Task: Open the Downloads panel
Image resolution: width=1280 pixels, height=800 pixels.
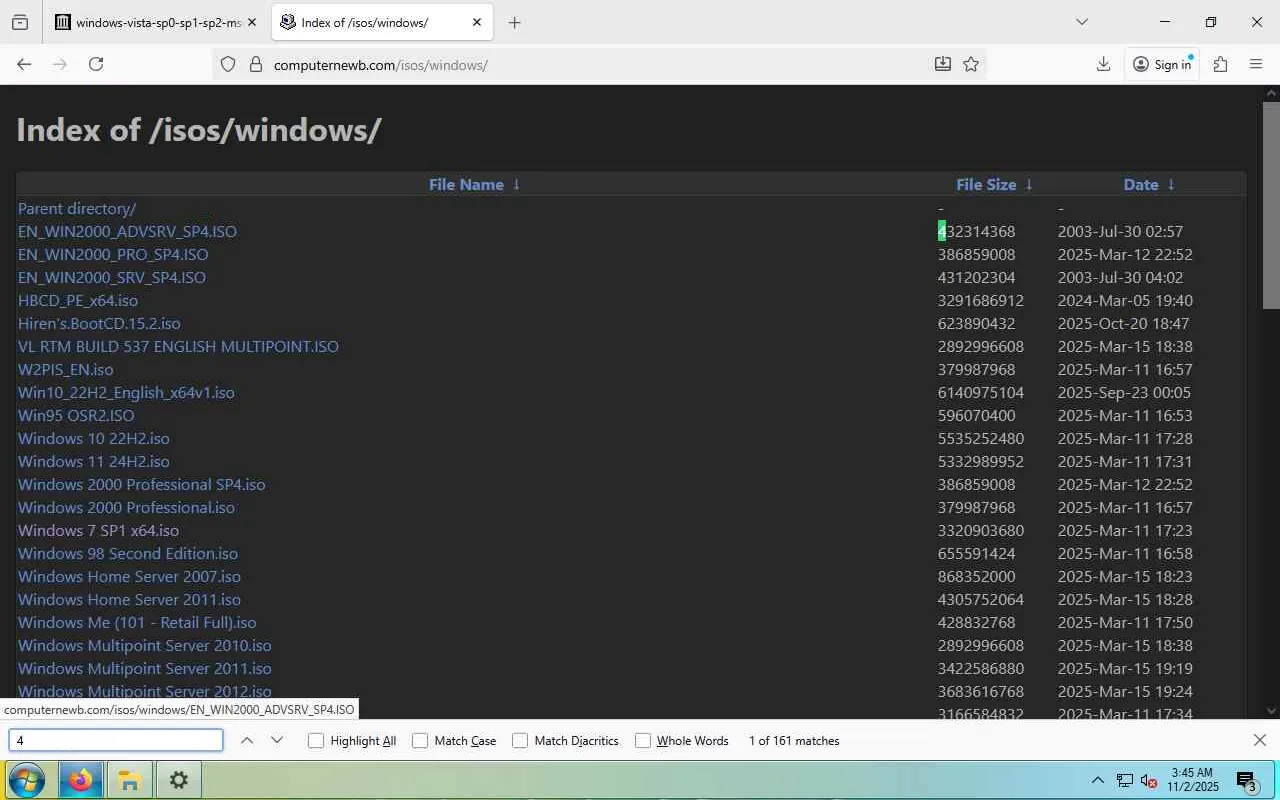Action: coord(1103,64)
